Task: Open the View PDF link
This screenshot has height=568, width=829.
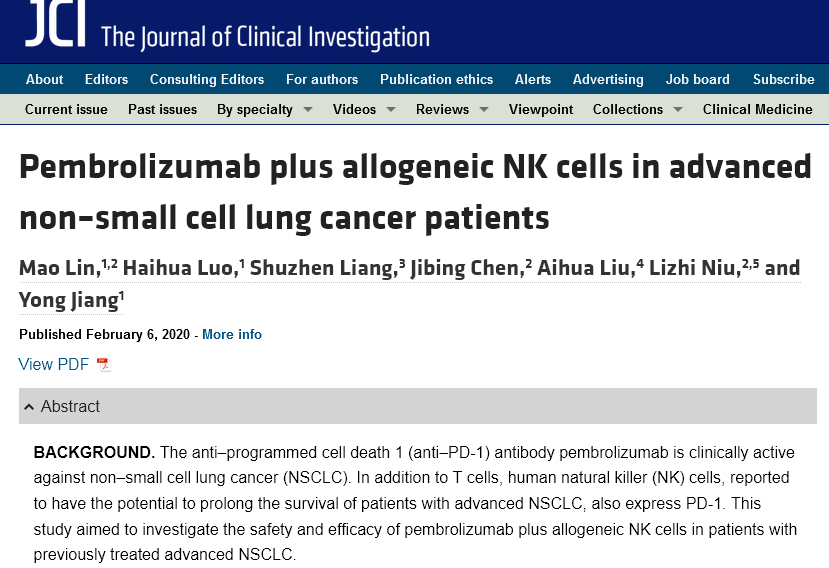Action: [x=53, y=364]
